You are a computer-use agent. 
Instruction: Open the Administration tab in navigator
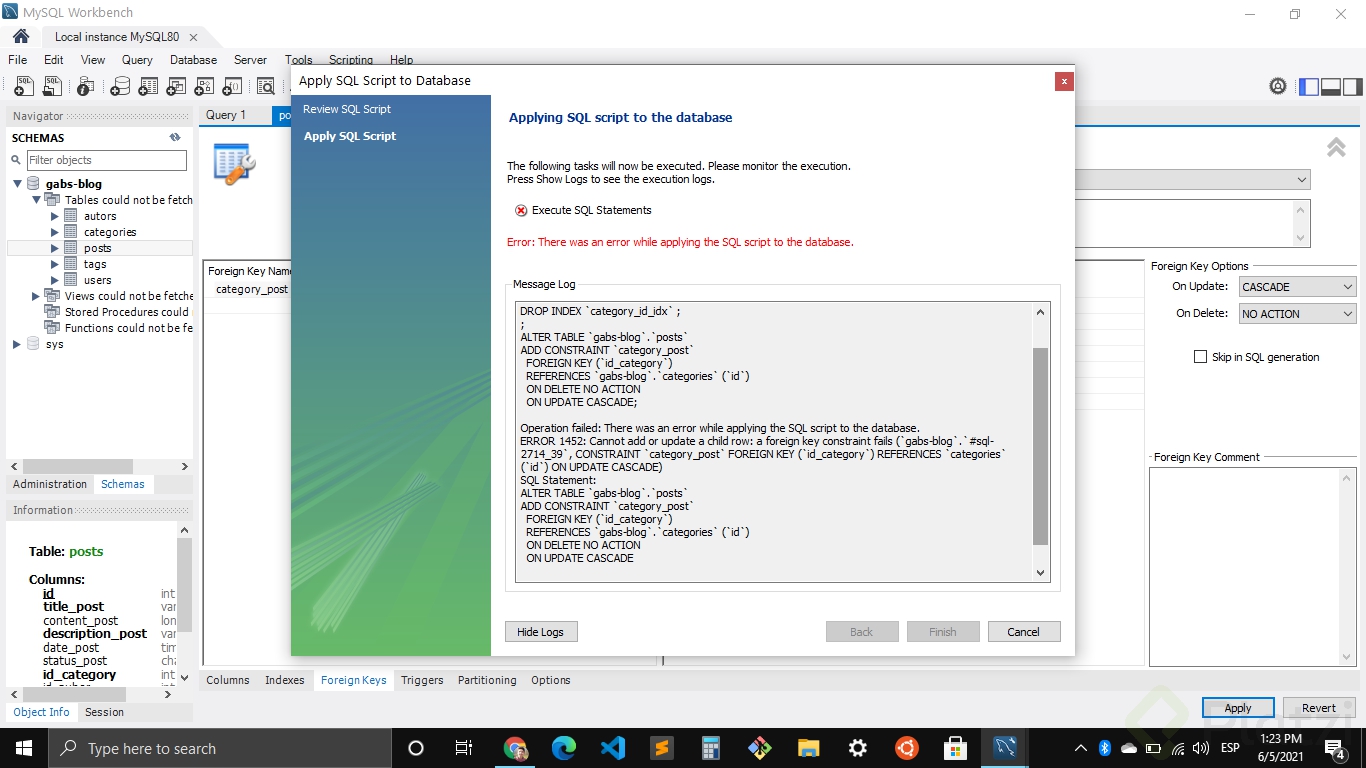click(50, 484)
